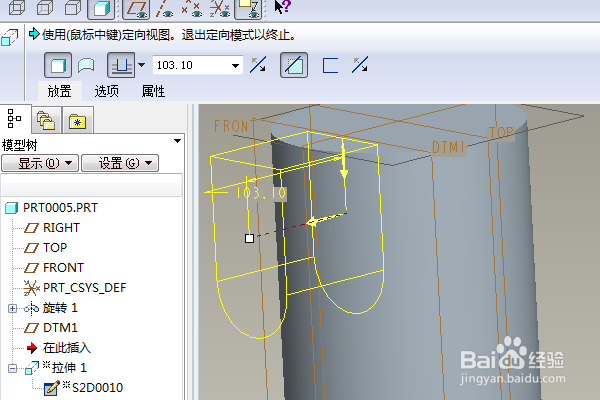Select wireframe display mode icon
Image resolution: width=600 pixels, height=400 pixels.
[x=17, y=8]
